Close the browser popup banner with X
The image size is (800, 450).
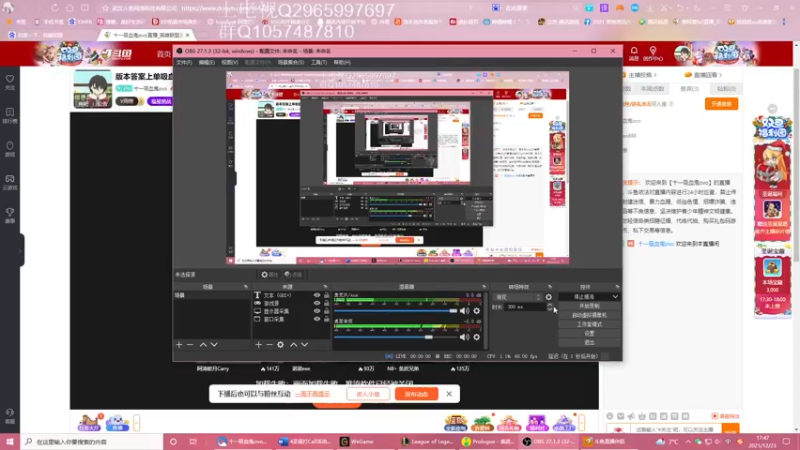point(449,394)
